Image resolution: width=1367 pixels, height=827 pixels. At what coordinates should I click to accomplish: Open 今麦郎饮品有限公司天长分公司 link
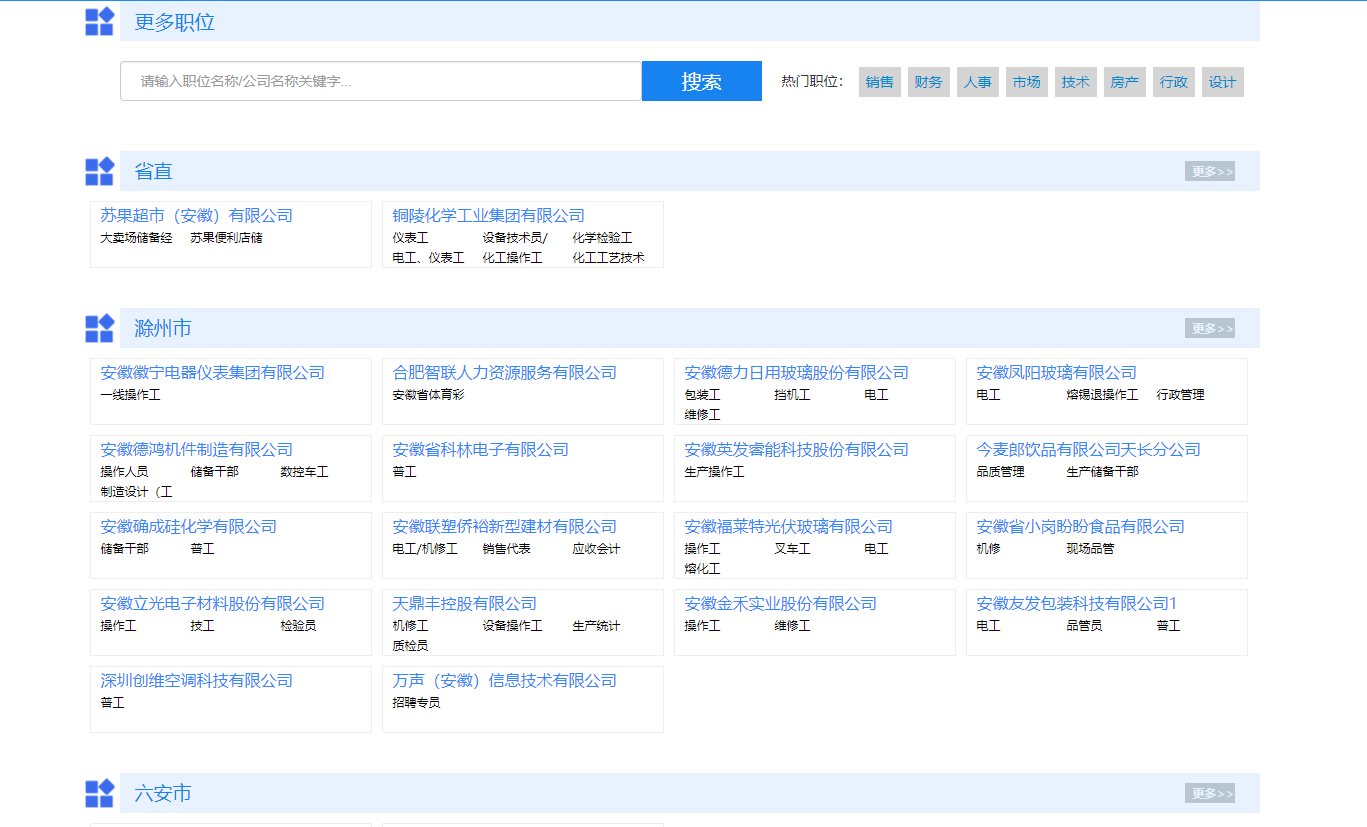tap(1089, 449)
